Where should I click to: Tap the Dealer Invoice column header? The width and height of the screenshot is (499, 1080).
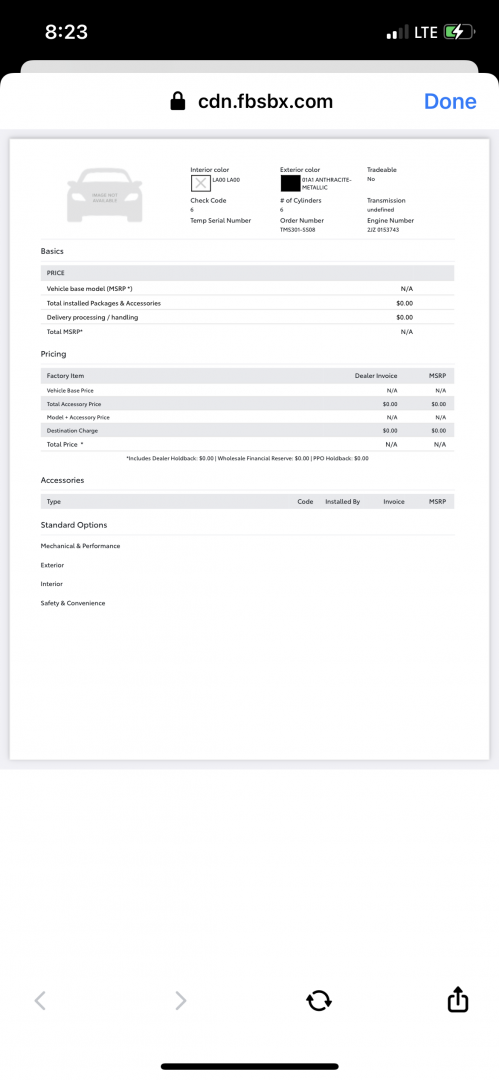coord(376,376)
